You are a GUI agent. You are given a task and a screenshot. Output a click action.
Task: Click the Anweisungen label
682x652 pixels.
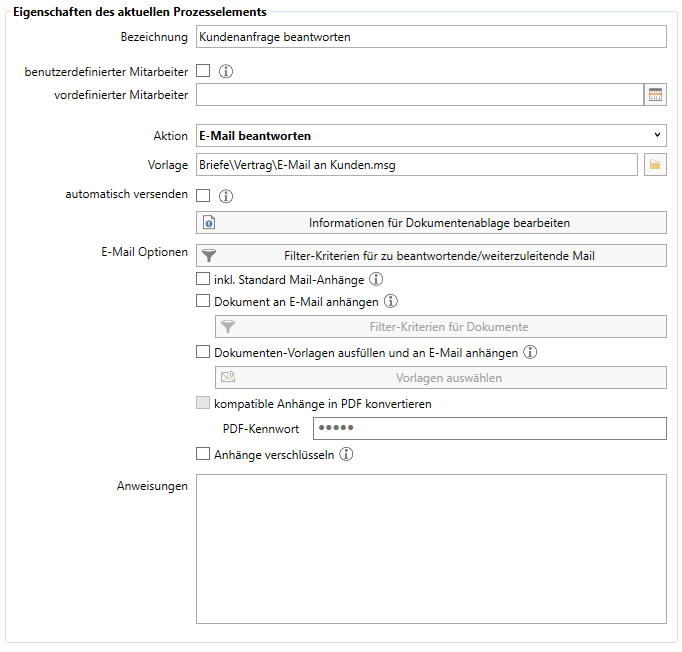pyautogui.click(x=152, y=486)
